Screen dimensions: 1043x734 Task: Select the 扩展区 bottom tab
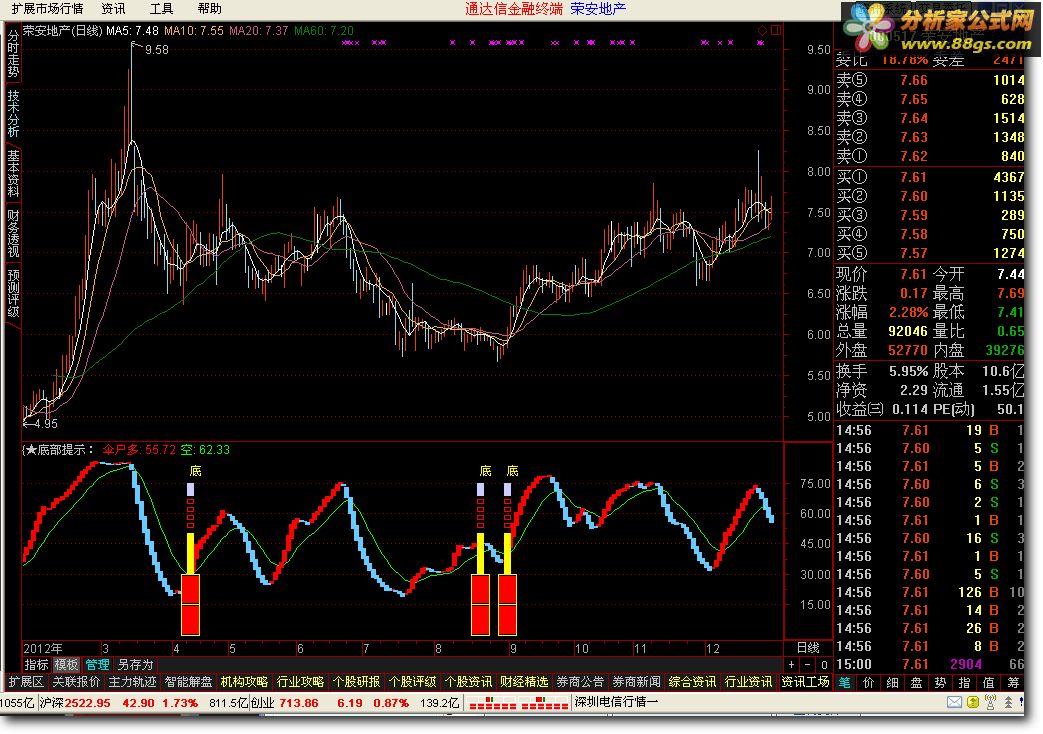[26, 681]
